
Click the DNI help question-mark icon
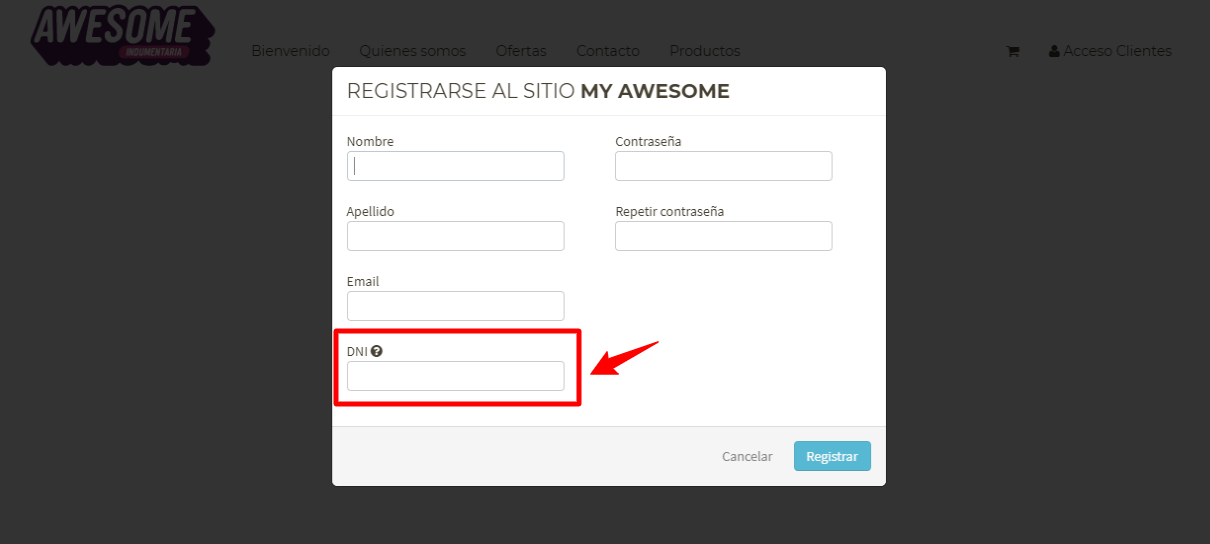377,351
